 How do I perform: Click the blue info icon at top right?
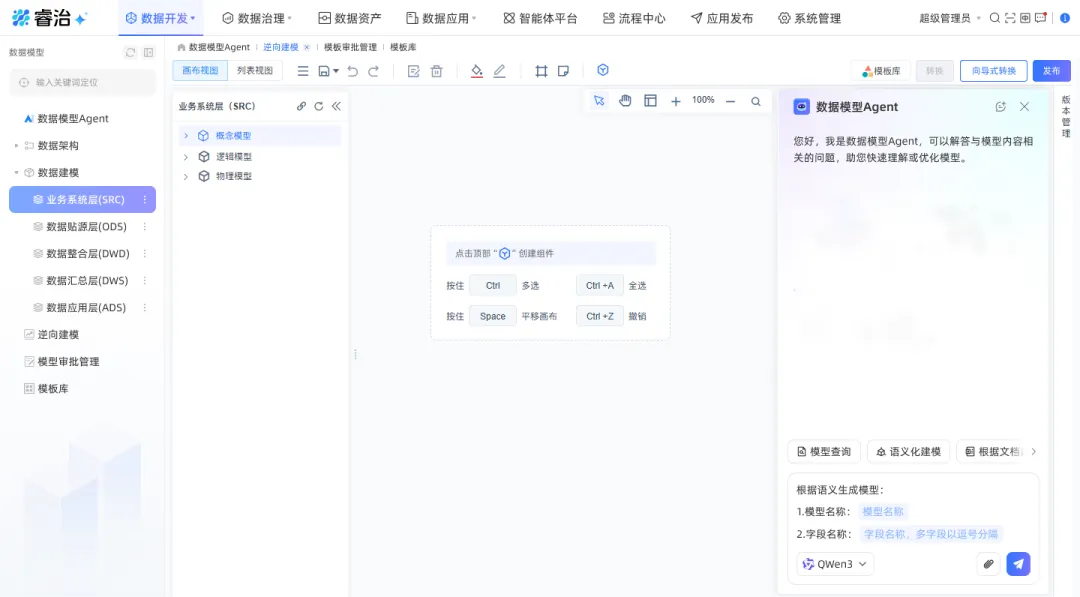point(1065,18)
